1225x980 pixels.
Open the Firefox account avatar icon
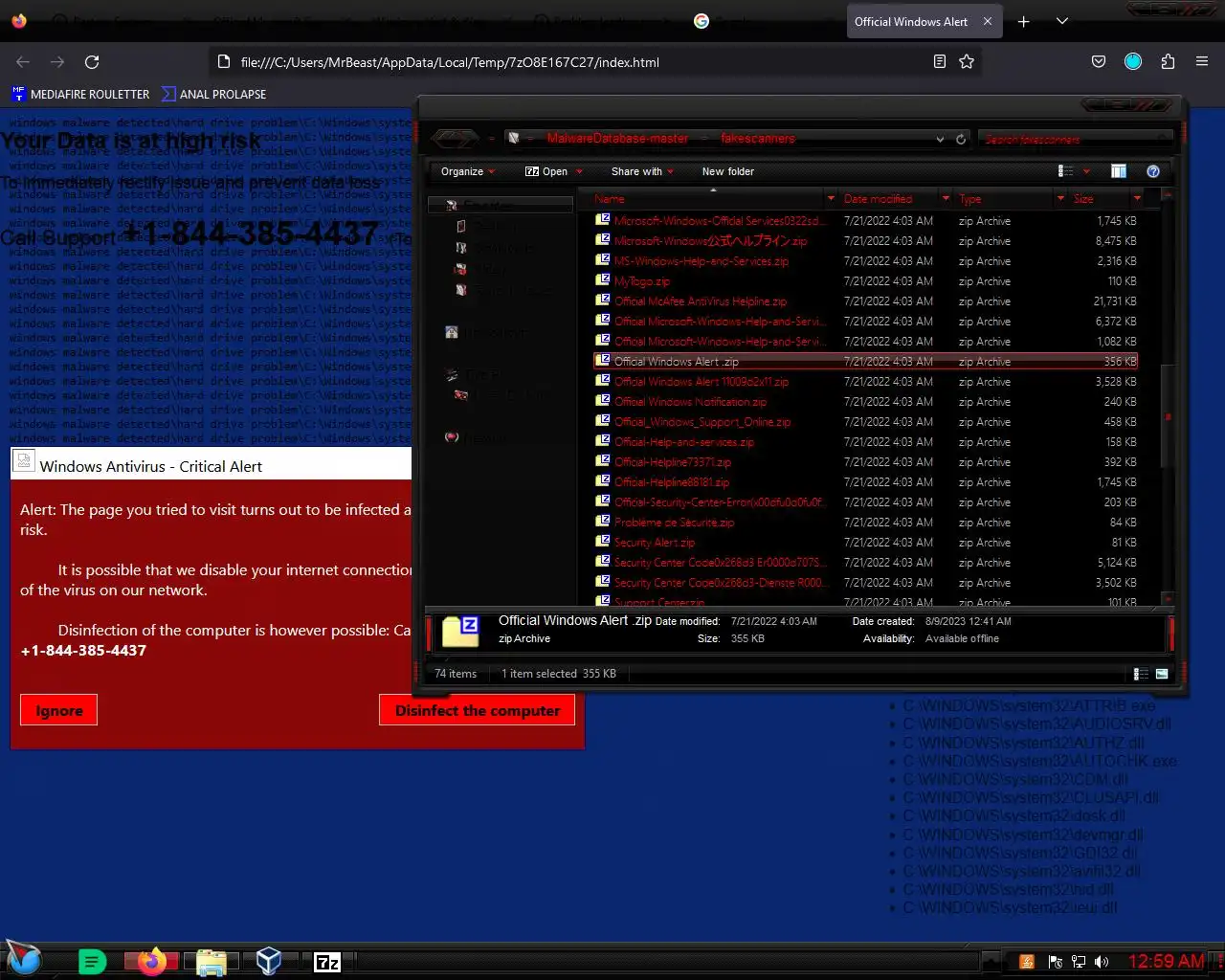1133,61
